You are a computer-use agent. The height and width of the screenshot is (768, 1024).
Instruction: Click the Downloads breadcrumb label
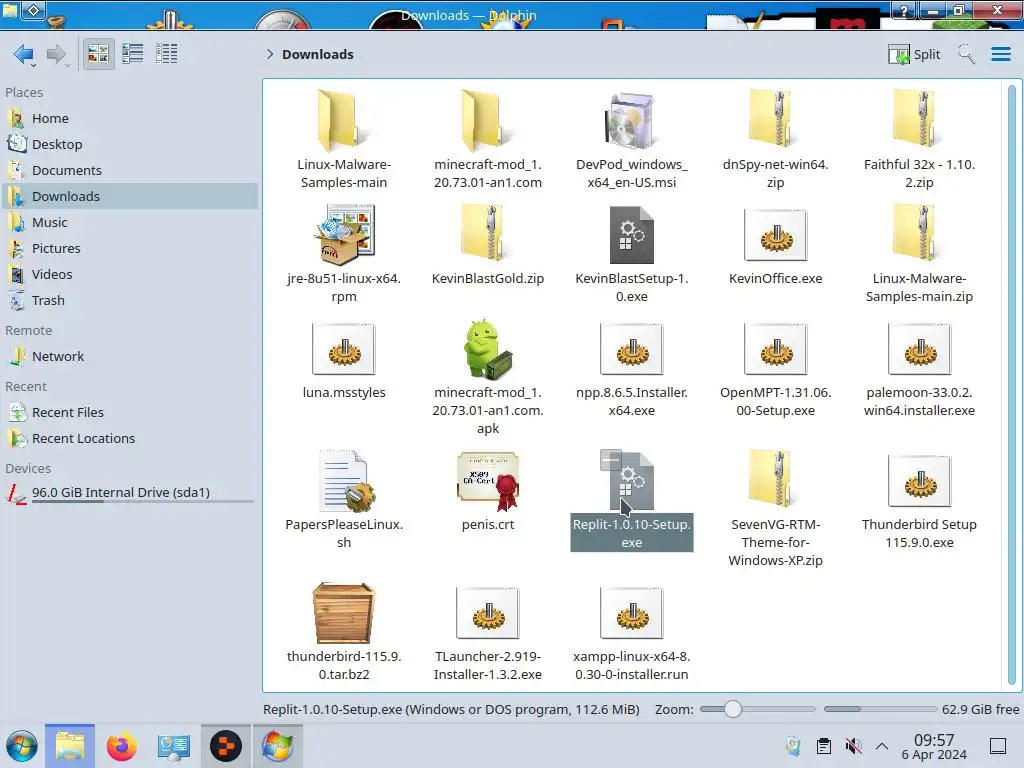tap(318, 54)
